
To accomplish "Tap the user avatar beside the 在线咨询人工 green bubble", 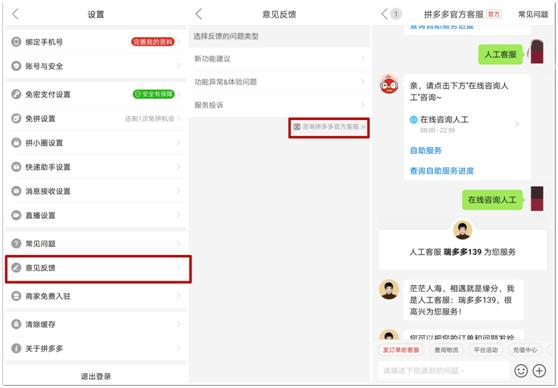I will (537, 198).
